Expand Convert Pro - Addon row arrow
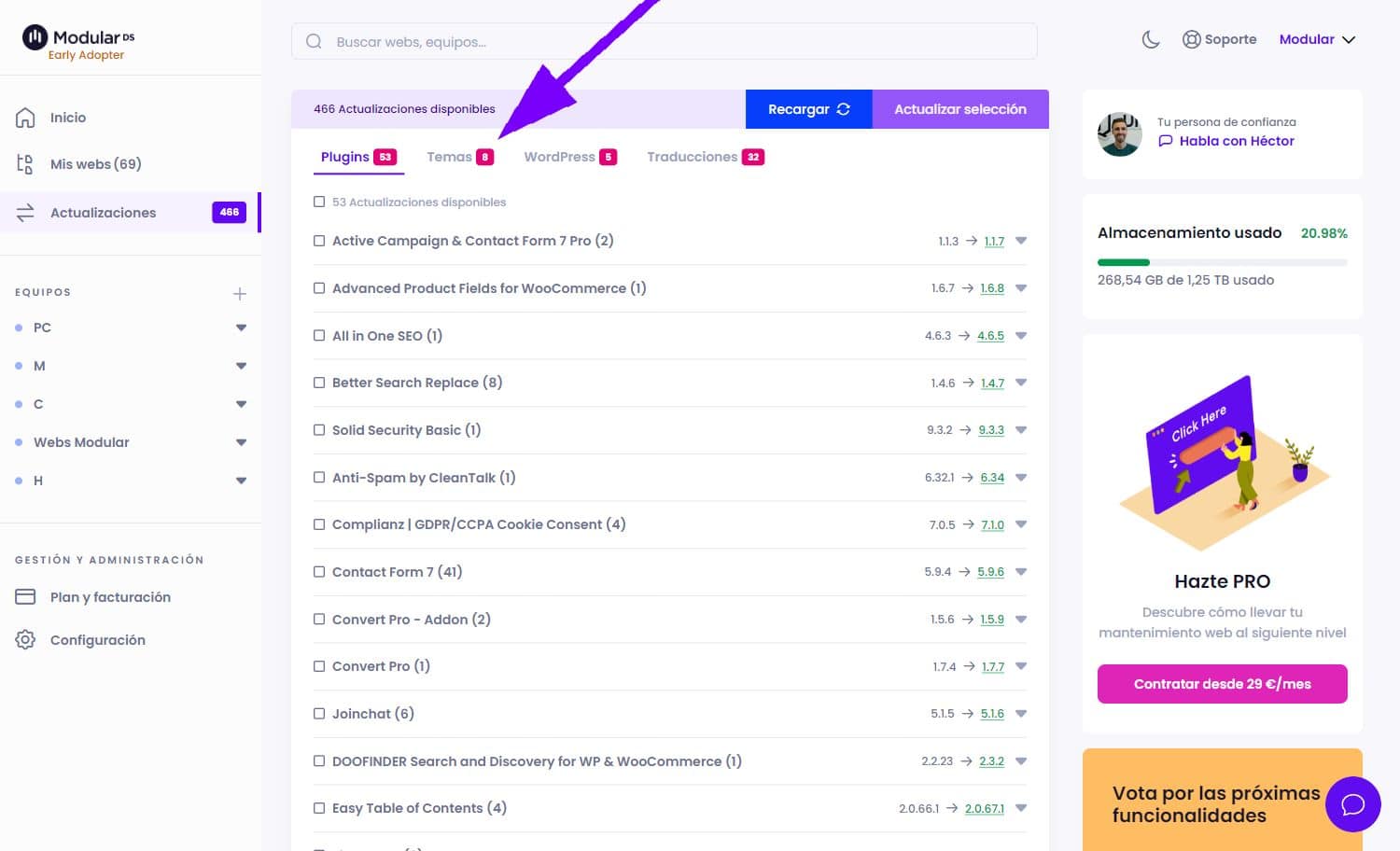Viewport: 1400px width, 851px height. (1021, 620)
